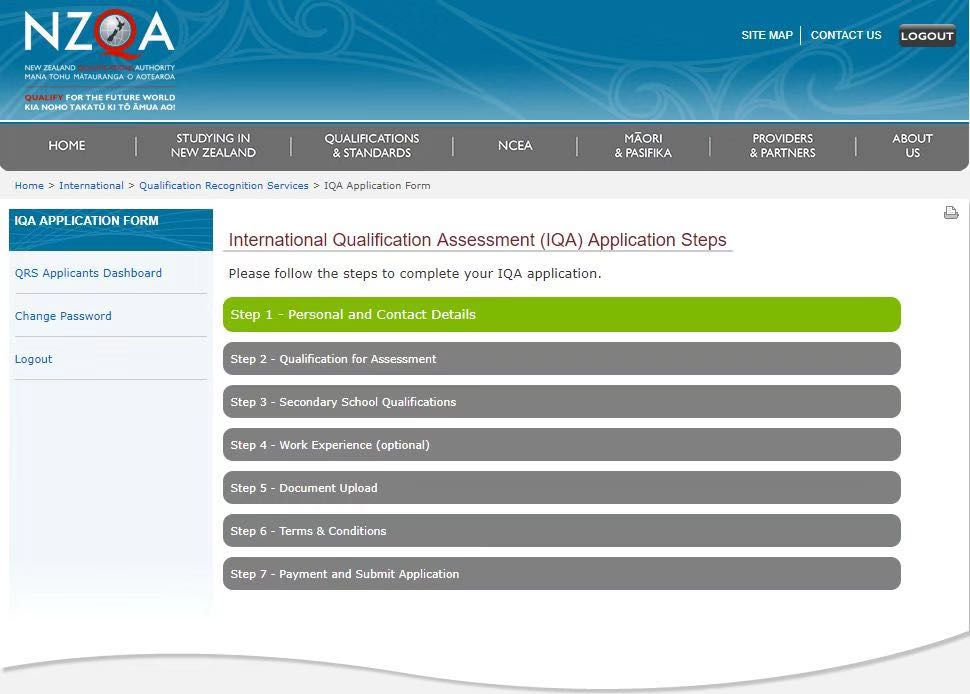Click Qualification Recognition Services breadcrumb
Image resolution: width=970 pixels, height=694 pixels.
point(224,186)
